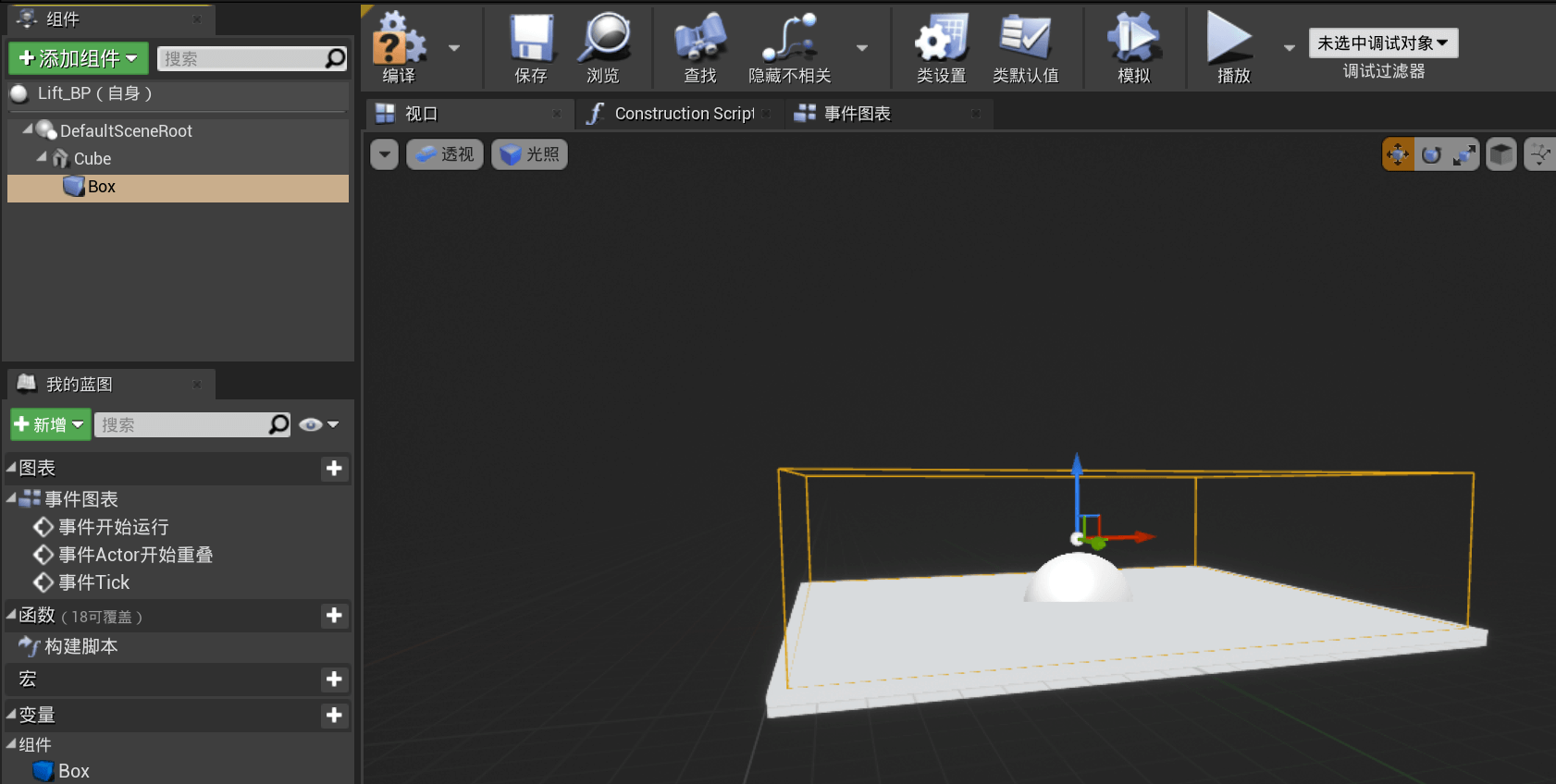The image size is (1556, 784).
Task: Collapse the Cube tree node
Action: click(x=42, y=157)
